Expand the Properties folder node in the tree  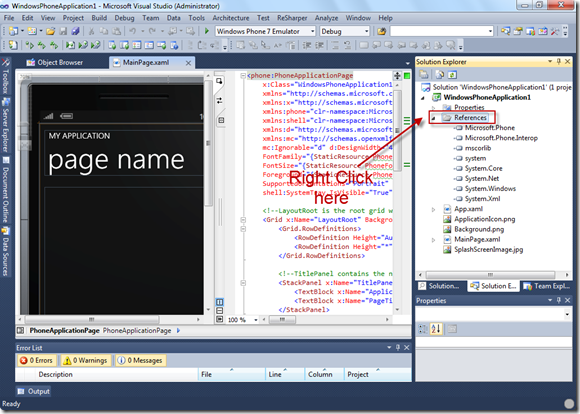[x=434, y=108]
